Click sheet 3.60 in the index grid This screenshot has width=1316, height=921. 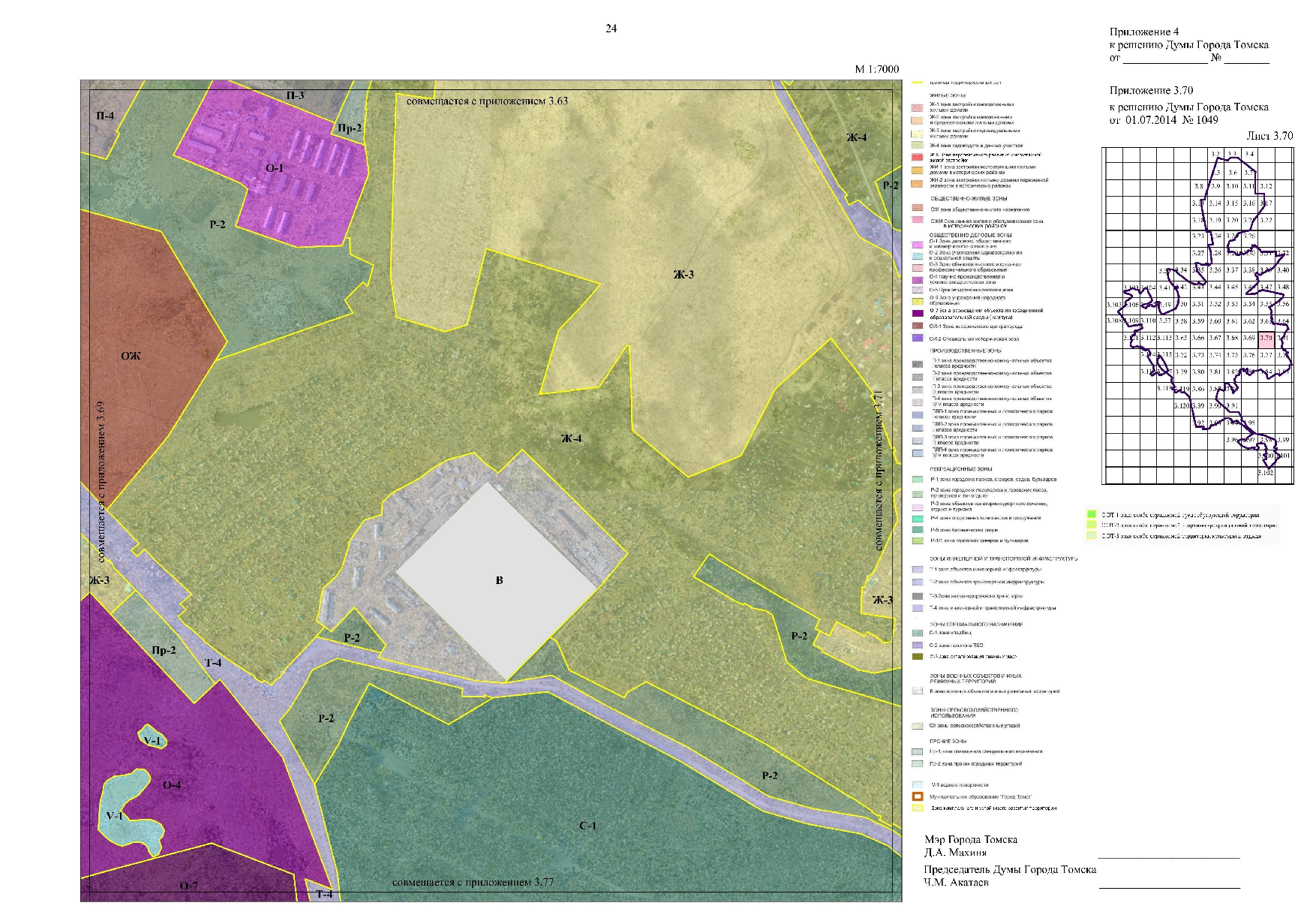pos(1215,321)
